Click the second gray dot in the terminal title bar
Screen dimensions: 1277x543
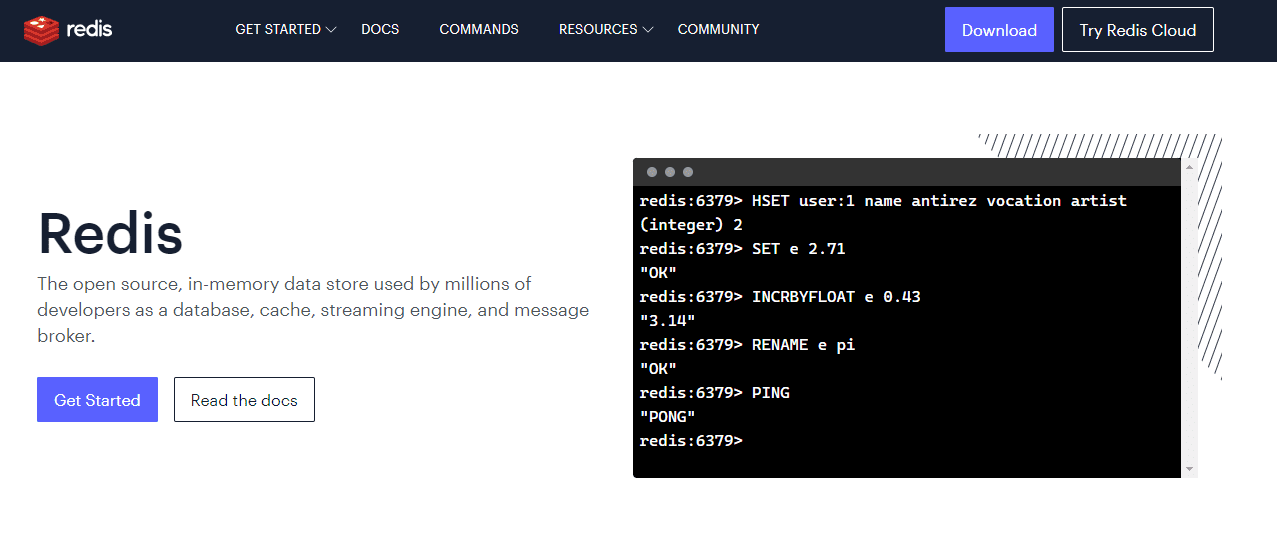(670, 172)
